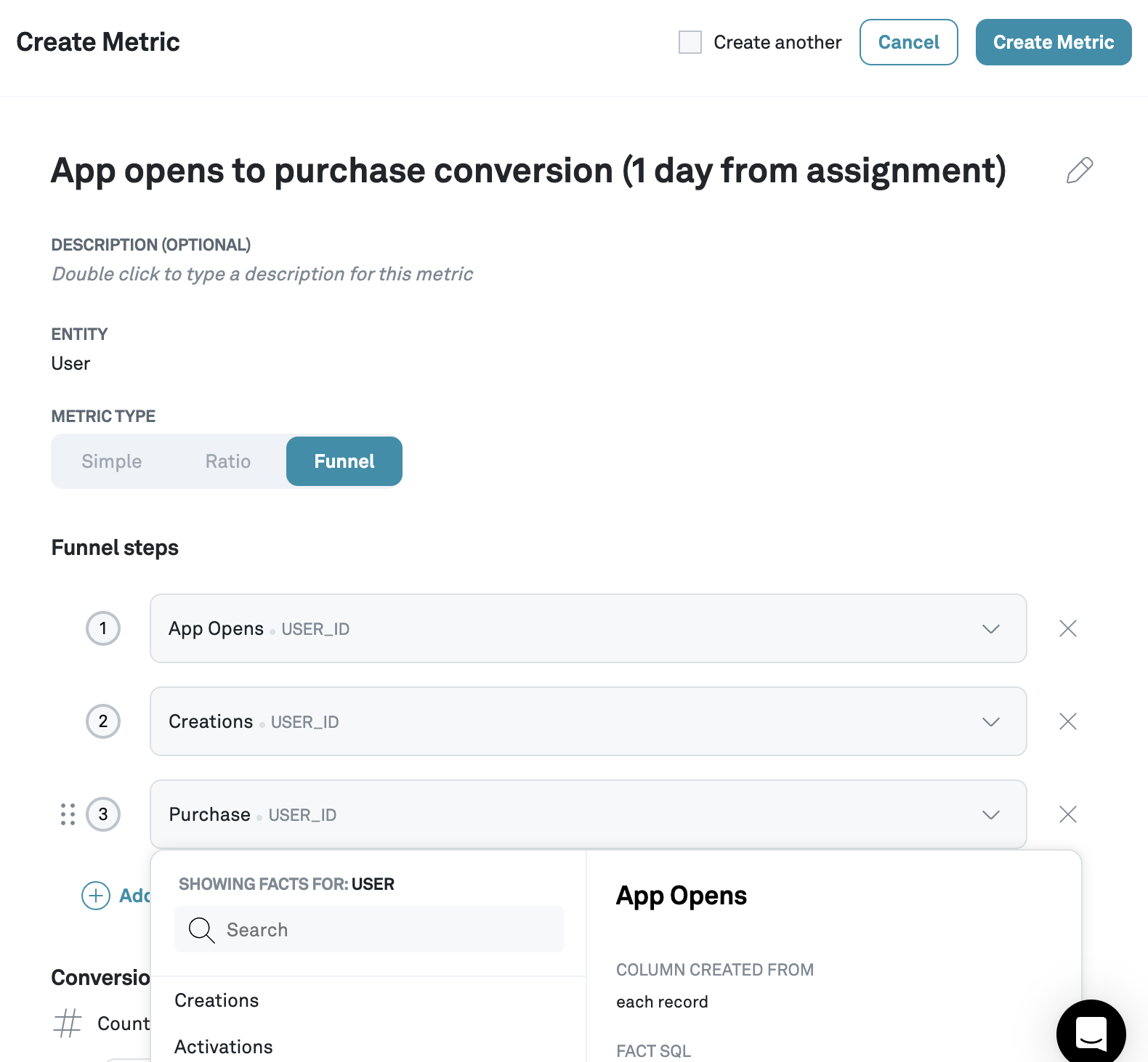1148x1062 pixels.
Task: Click the plus icon to add step
Action: 96,896
